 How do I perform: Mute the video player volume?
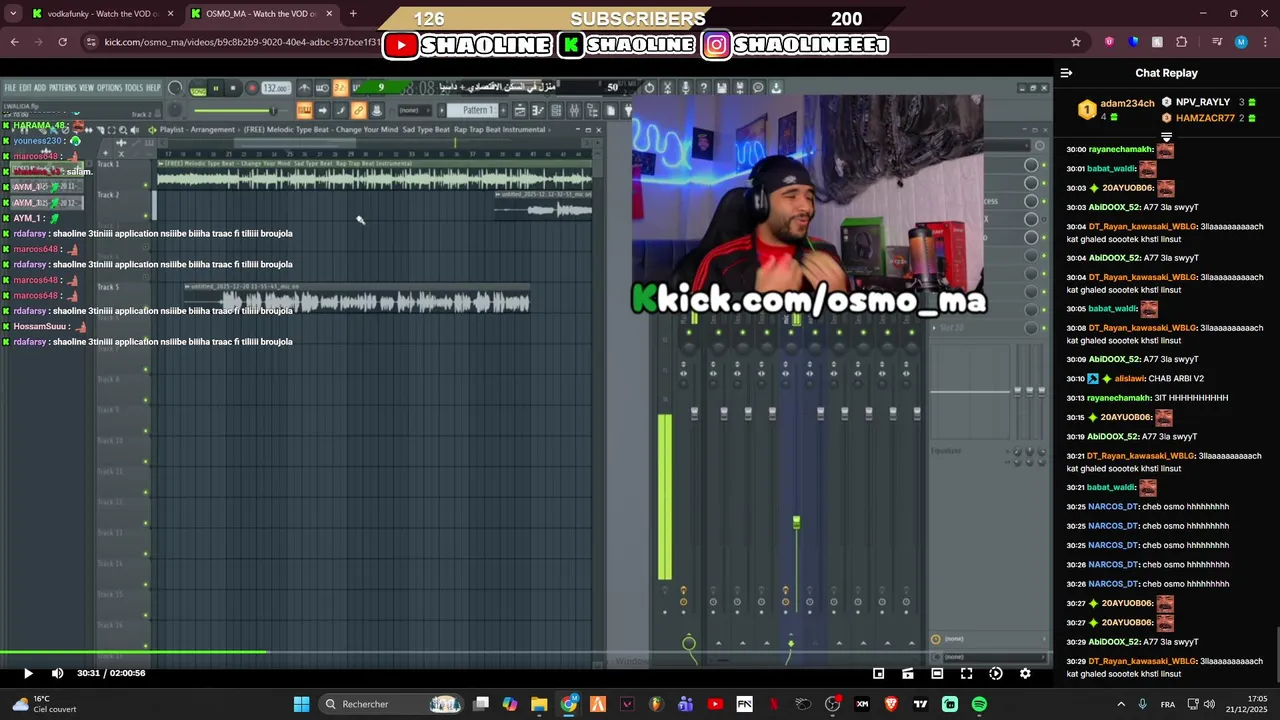(57, 673)
